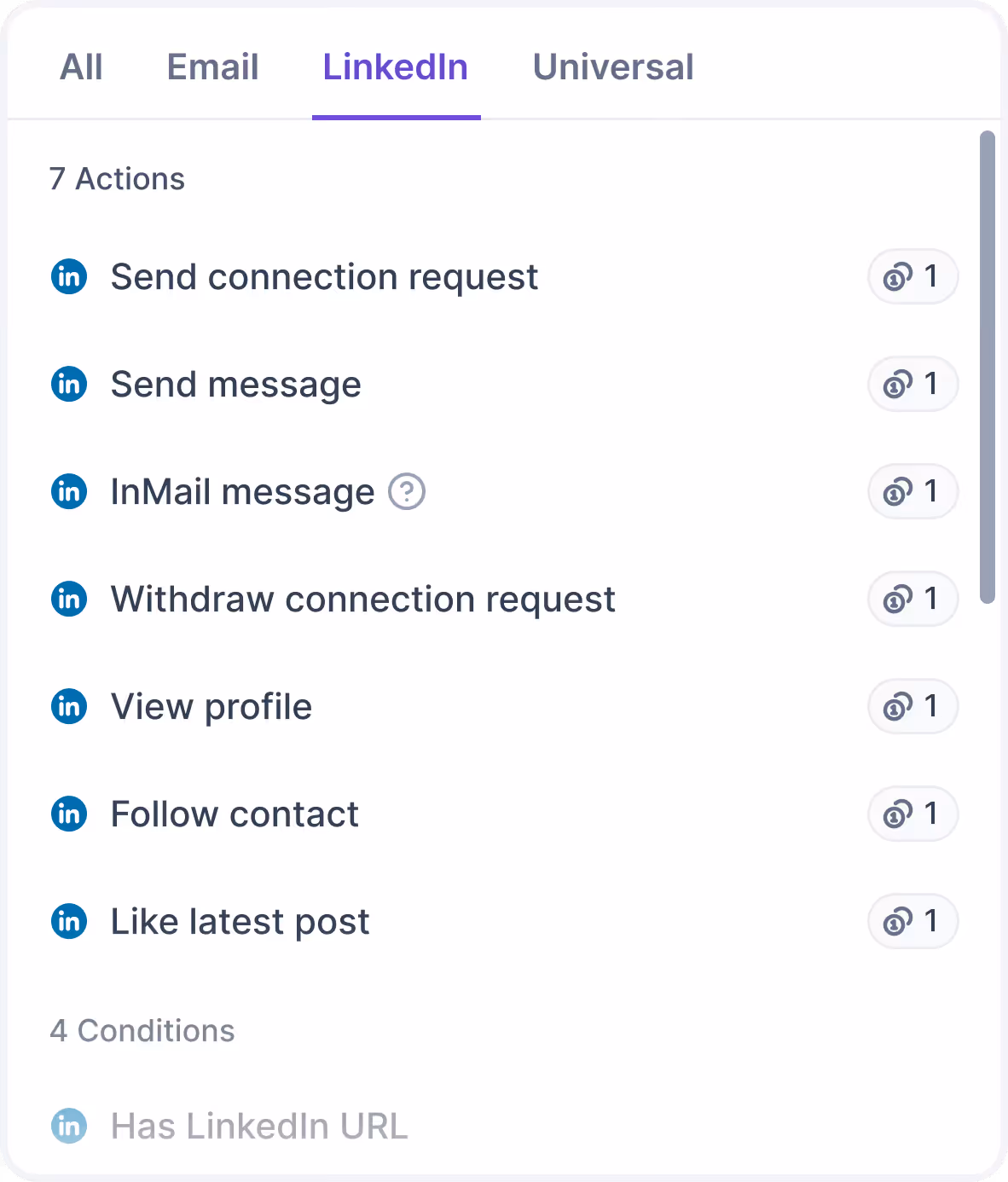Click the credit badge for Send connection request

coord(912,277)
